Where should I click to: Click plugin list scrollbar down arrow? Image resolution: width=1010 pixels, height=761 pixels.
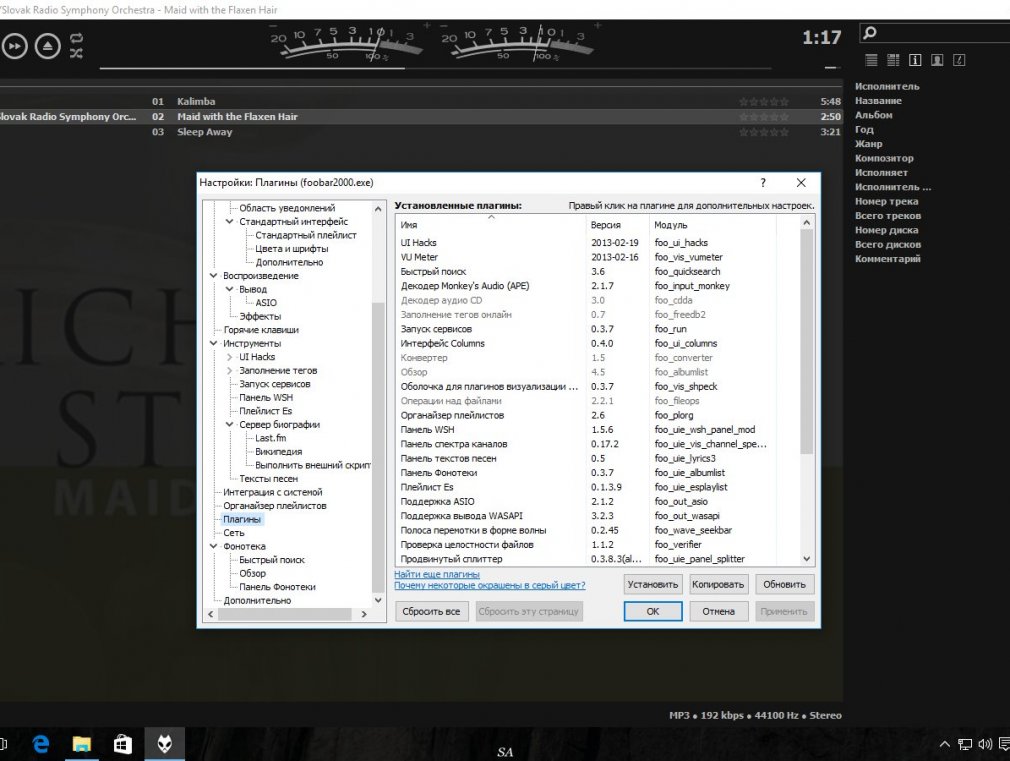pyautogui.click(x=806, y=559)
